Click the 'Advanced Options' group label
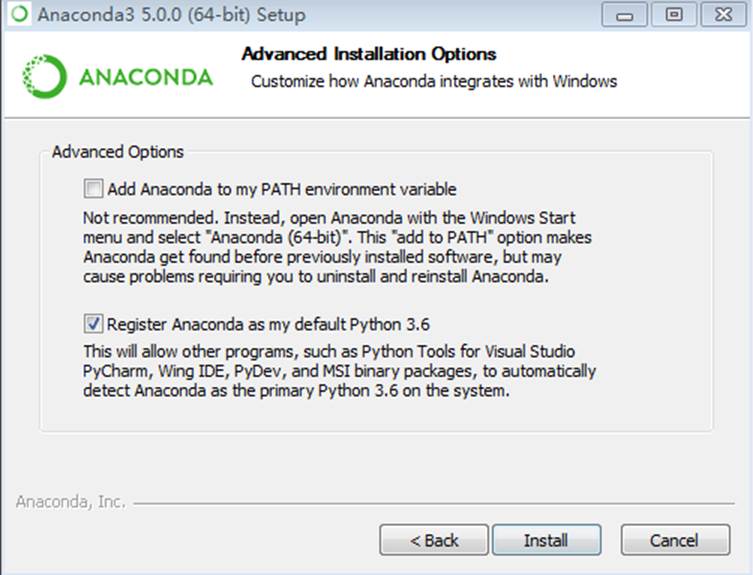The height and width of the screenshot is (575, 753). [x=118, y=152]
